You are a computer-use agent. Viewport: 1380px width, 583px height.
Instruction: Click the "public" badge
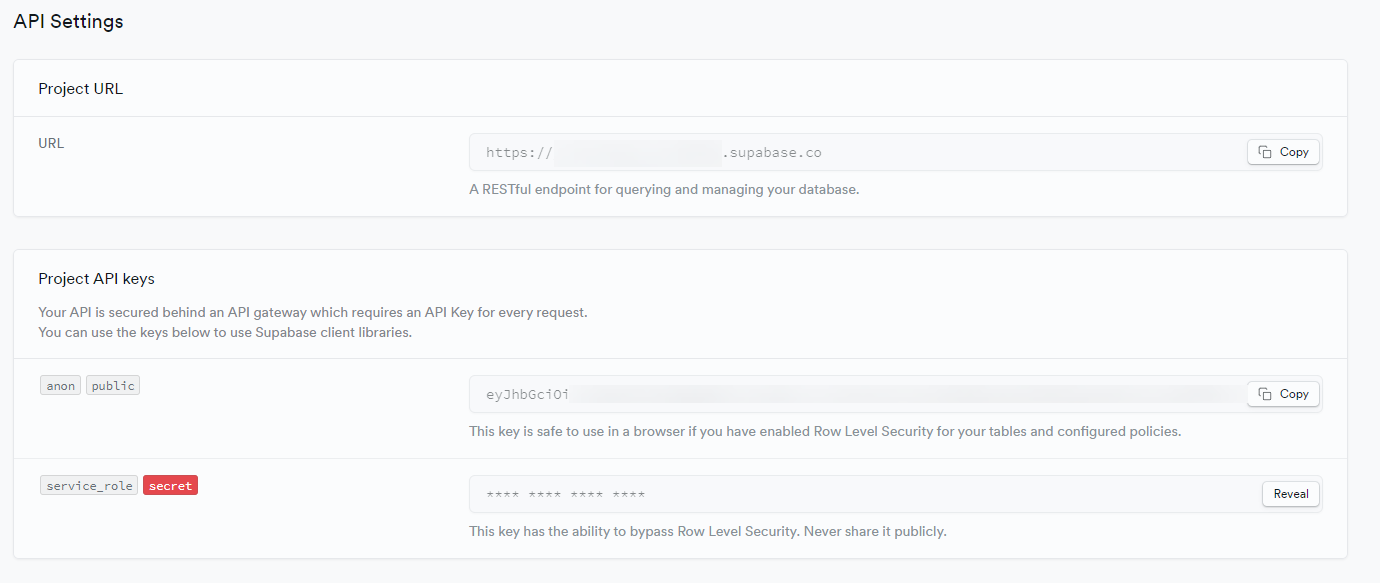click(113, 386)
